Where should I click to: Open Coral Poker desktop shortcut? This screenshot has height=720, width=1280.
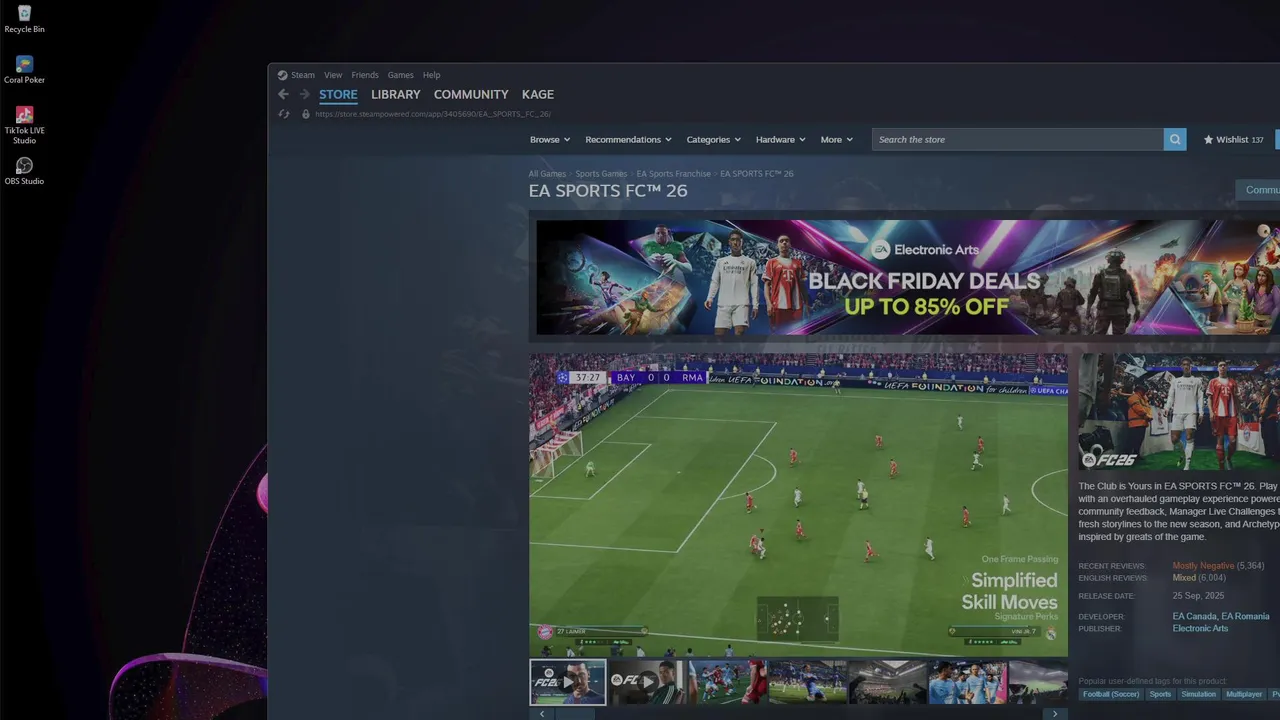click(x=24, y=70)
